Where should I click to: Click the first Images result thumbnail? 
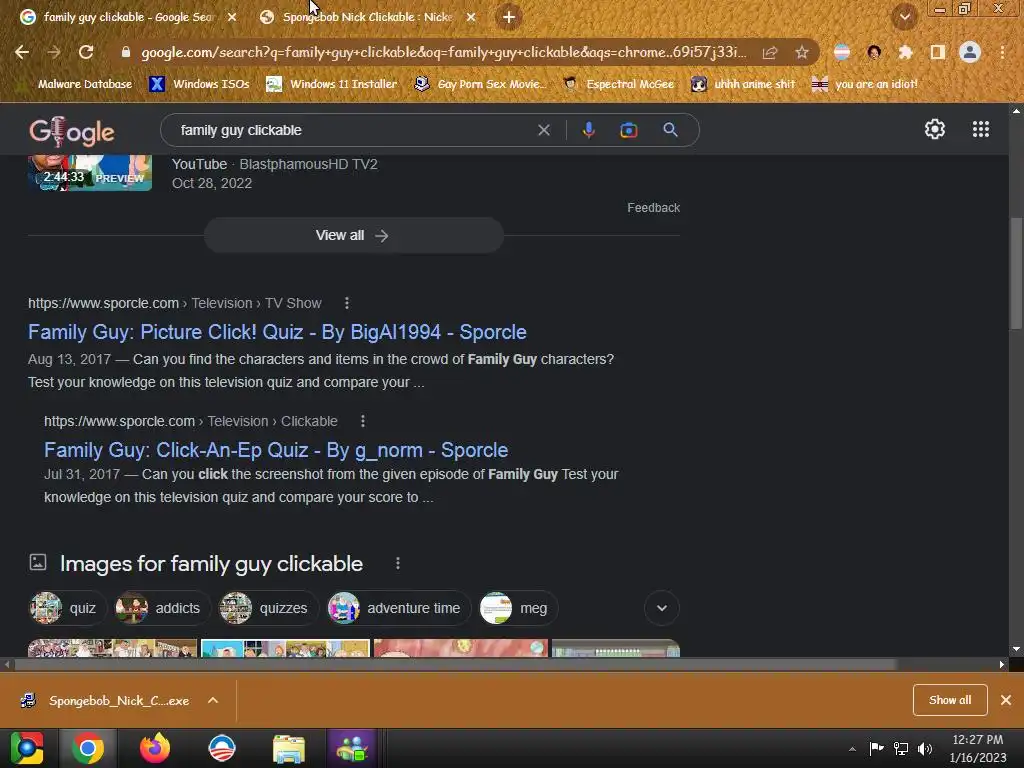[112, 648]
